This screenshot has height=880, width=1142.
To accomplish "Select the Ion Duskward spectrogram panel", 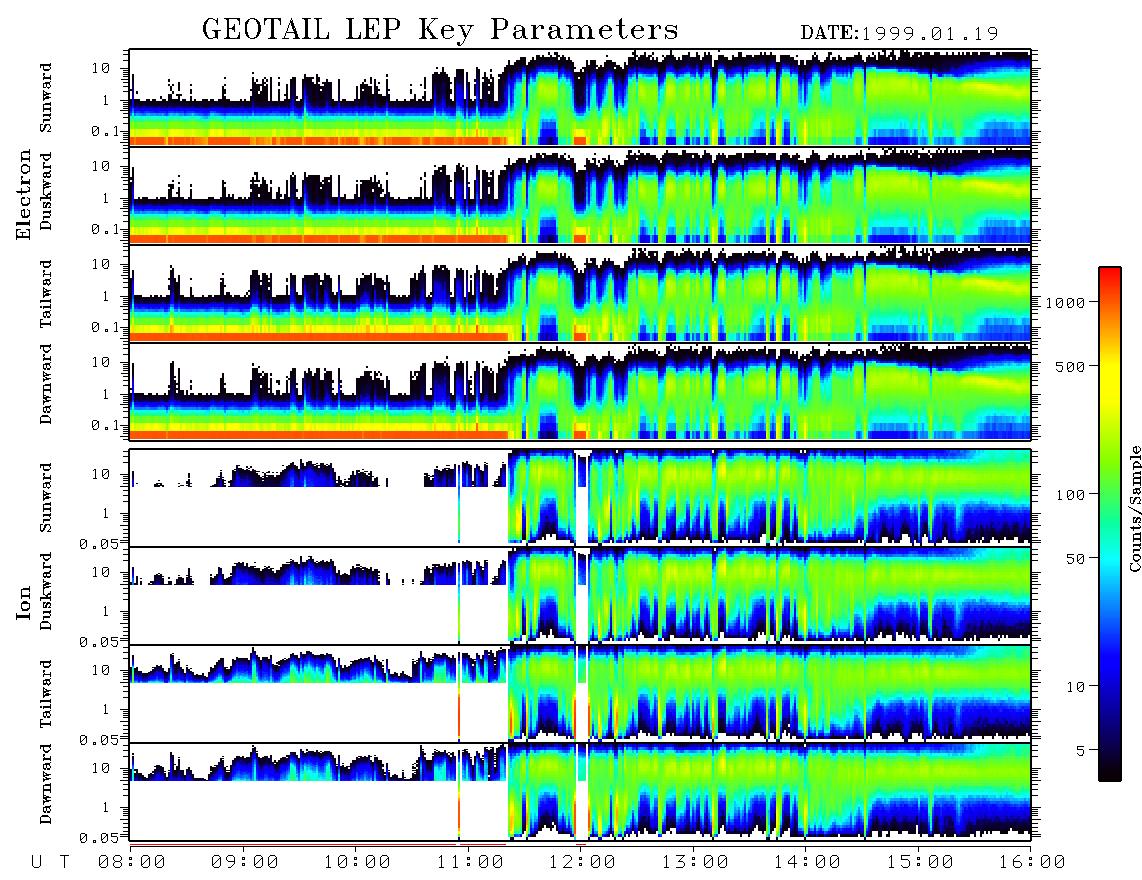I will [580, 595].
